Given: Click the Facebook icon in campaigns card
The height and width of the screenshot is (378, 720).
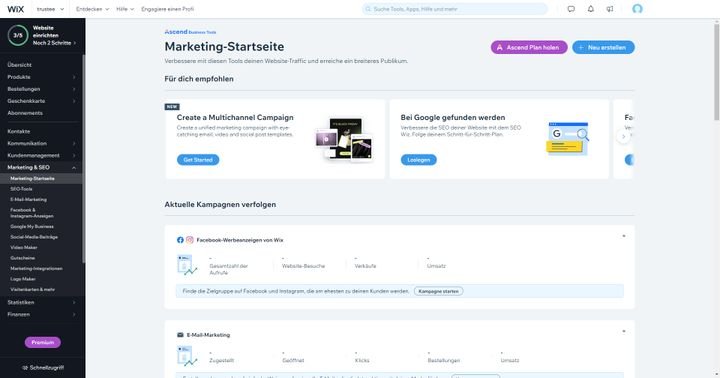Looking at the screenshot, I should click(180, 240).
